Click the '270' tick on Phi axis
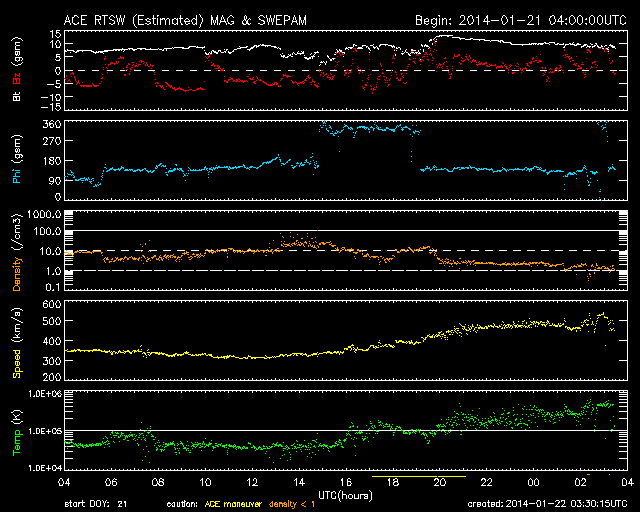Image resolution: width=640 pixels, height=512 pixels. [52, 141]
